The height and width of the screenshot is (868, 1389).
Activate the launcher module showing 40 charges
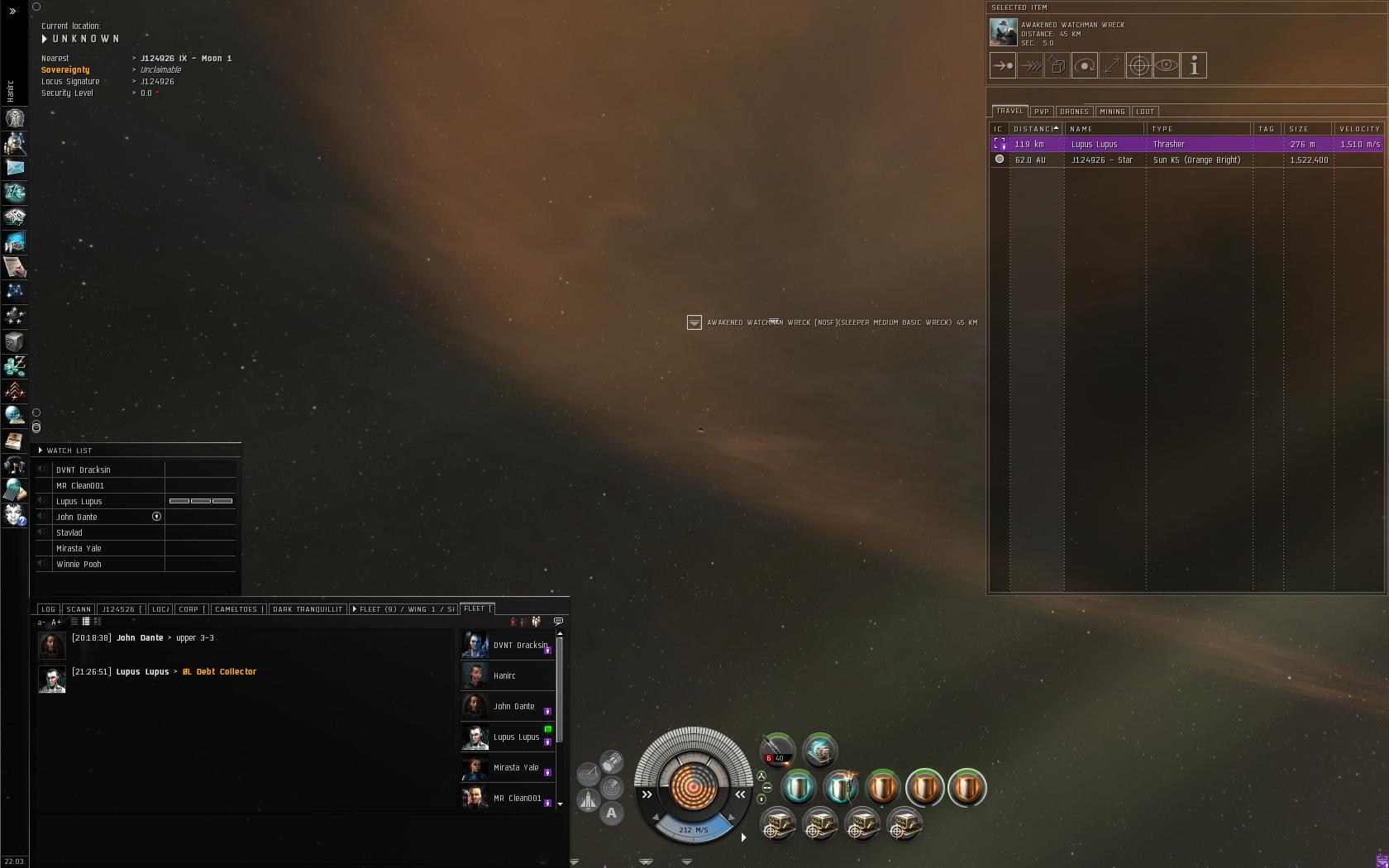point(777,751)
